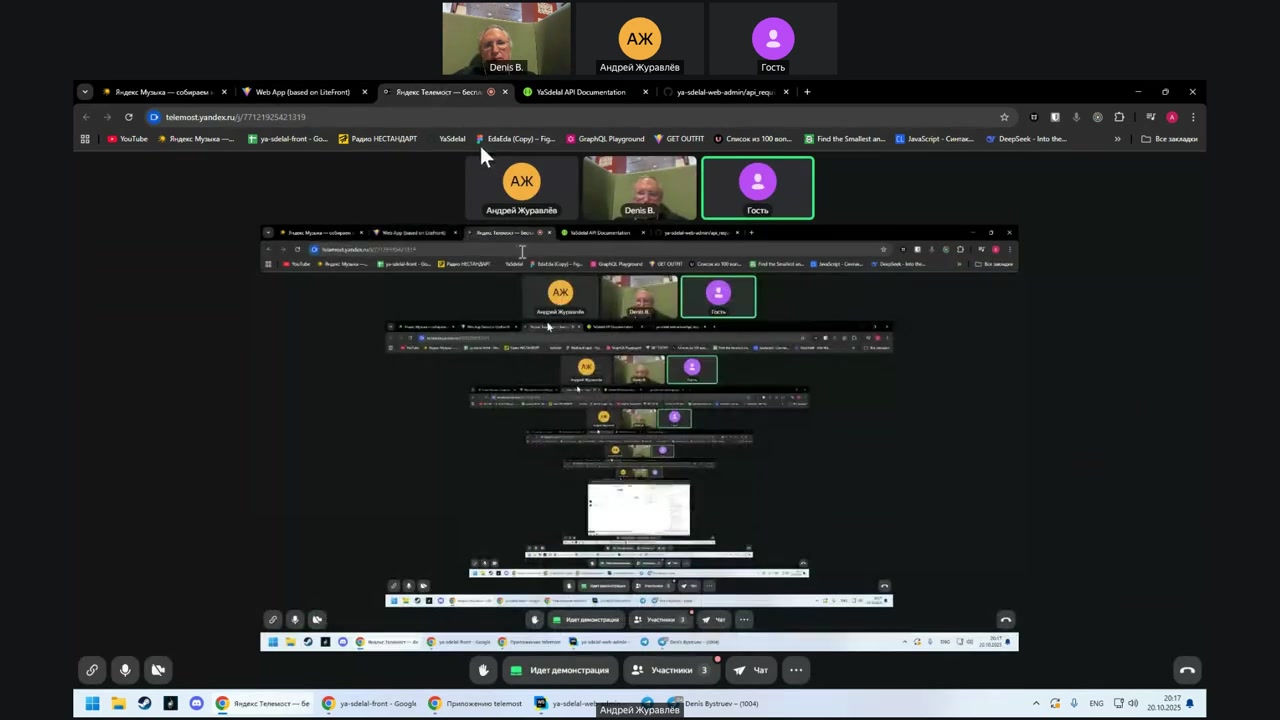Viewport: 1280px width, 720px height.
Task: Open the GraphQL Playground bookmark
Action: click(x=605, y=139)
